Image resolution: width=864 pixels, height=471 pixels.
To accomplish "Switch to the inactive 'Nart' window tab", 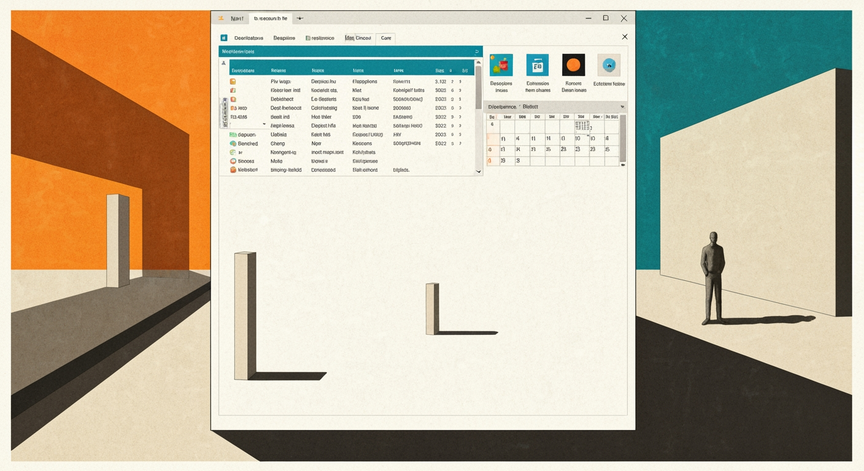I will (237, 18).
